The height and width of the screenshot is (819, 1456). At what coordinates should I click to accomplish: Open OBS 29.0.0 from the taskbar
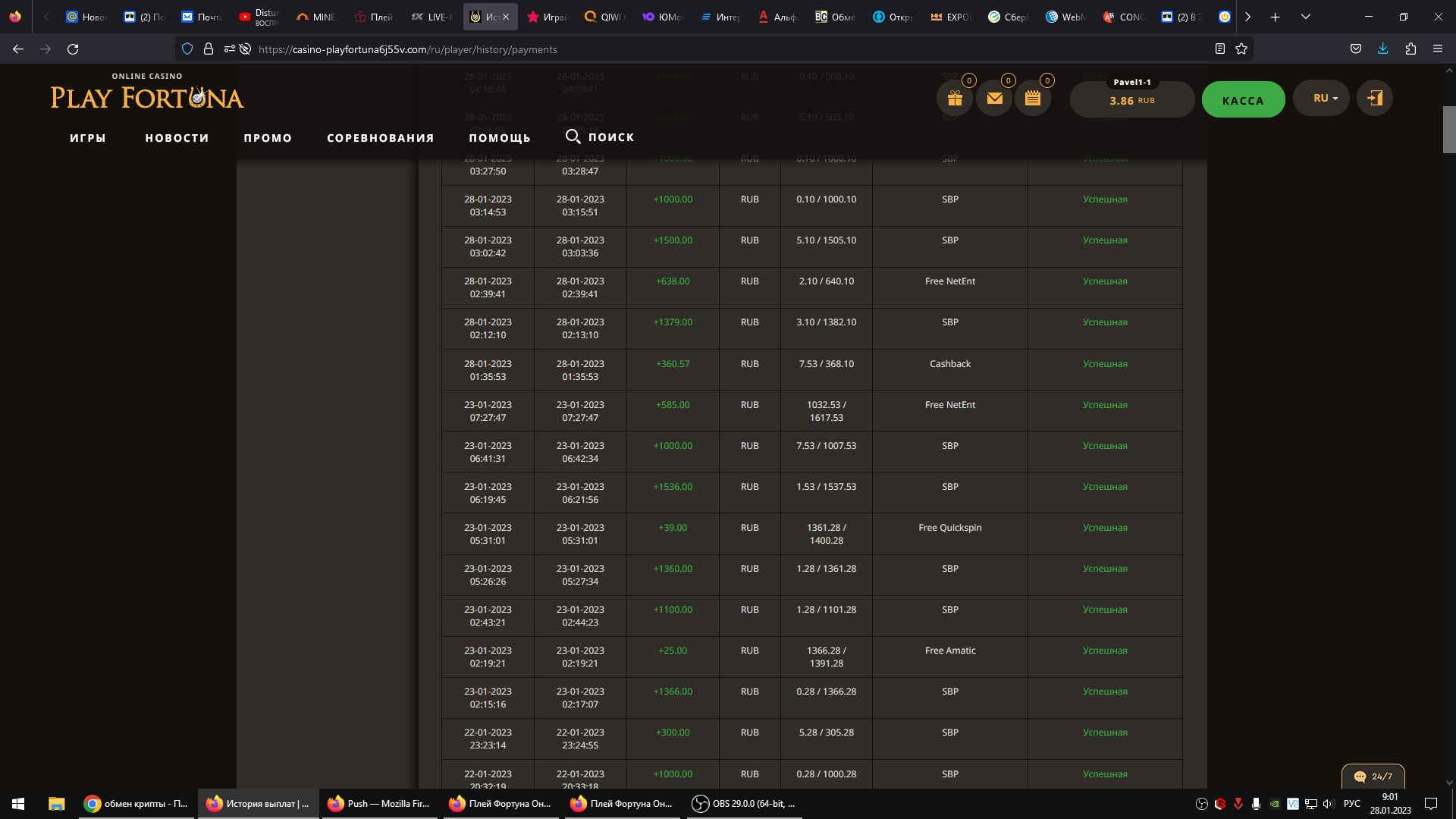744,804
